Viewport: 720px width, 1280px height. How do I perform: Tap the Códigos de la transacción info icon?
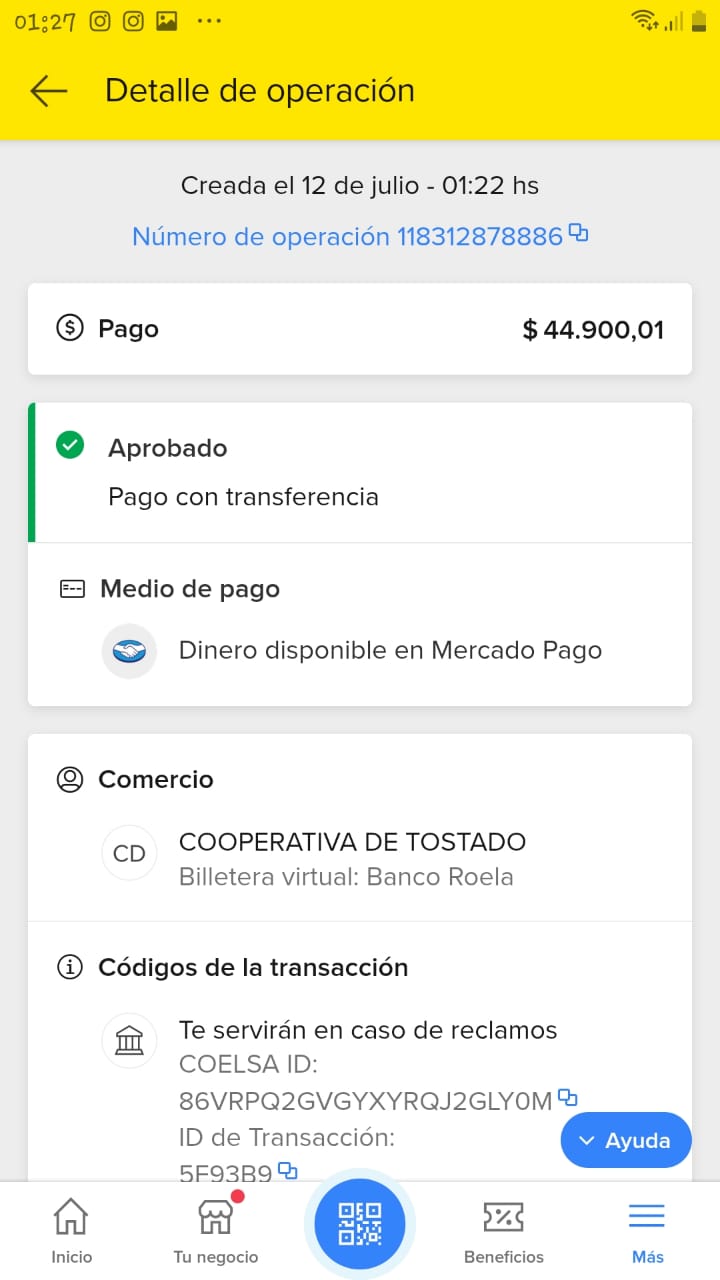point(70,967)
